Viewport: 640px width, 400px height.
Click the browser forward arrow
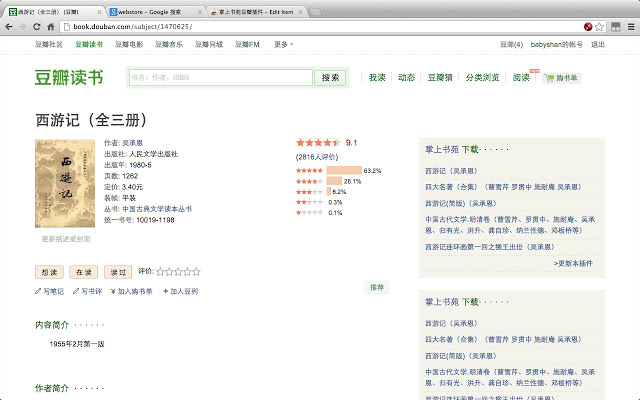(22, 27)
